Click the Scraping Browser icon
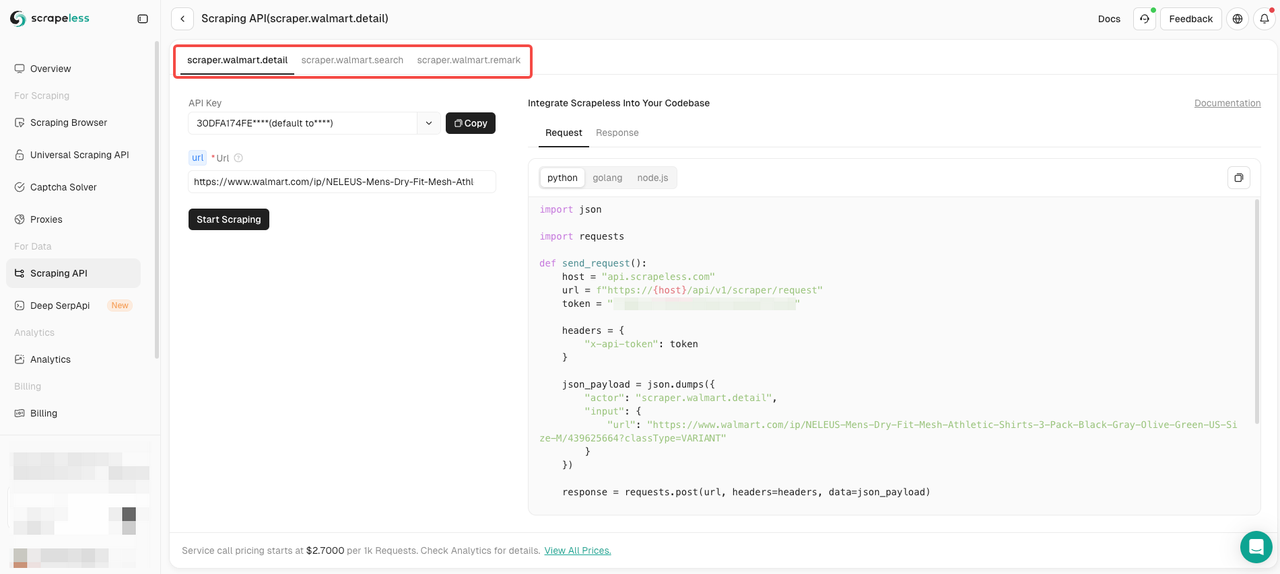This screenshot has width=1280, height=574. [x=20, y=123]
